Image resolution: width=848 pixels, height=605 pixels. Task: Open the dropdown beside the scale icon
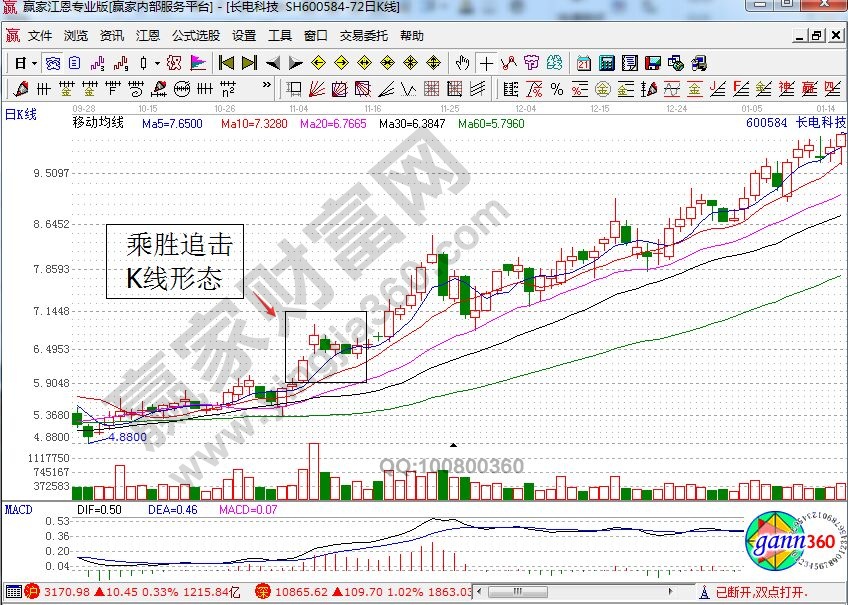(x=156, y=62)
